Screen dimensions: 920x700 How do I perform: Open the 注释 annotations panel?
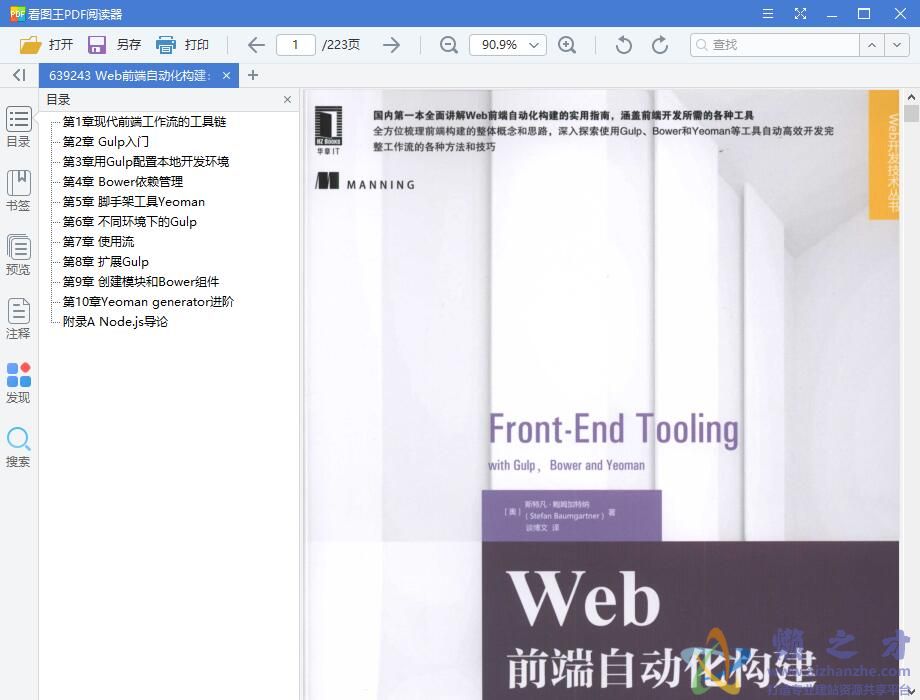[x=18, y=319]
